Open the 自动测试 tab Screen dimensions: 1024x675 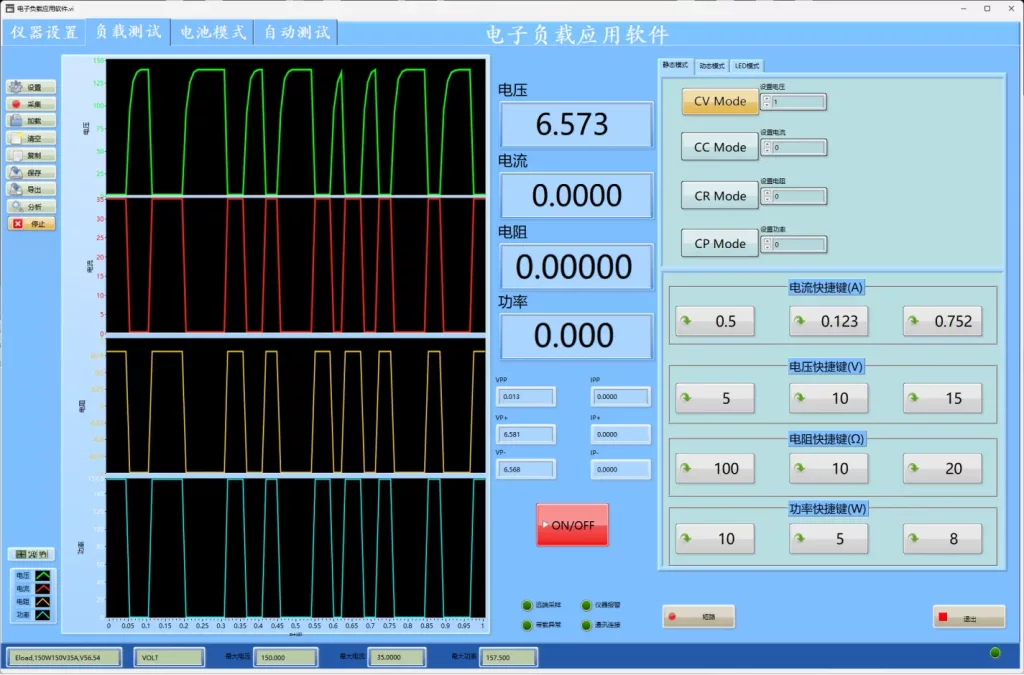296,32
